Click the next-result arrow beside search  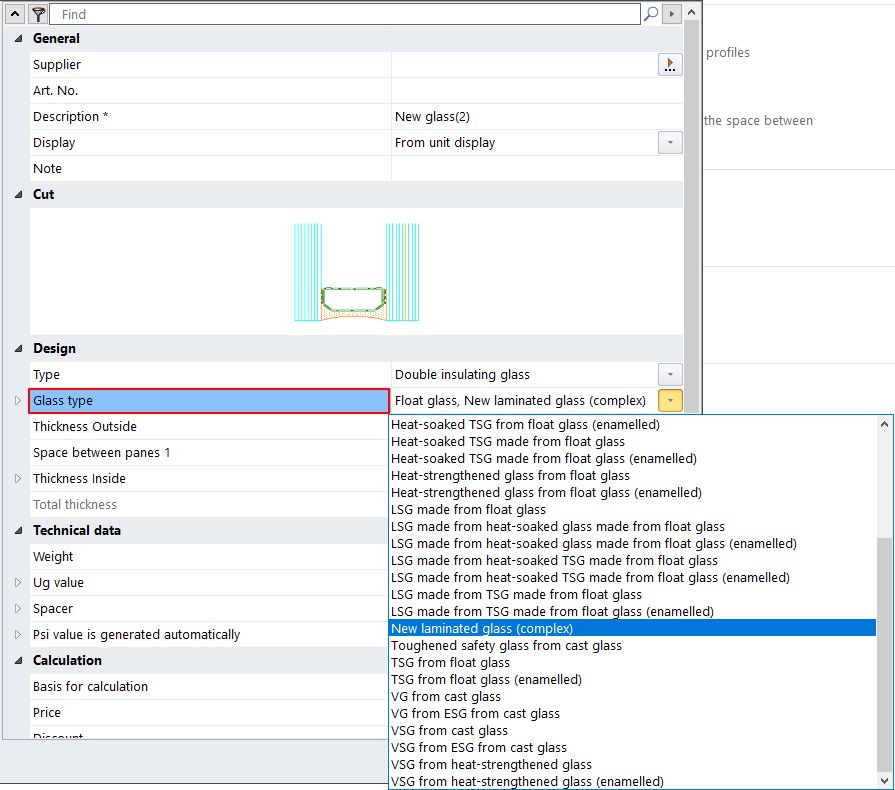pyautogui.click(x=672, y=14)
